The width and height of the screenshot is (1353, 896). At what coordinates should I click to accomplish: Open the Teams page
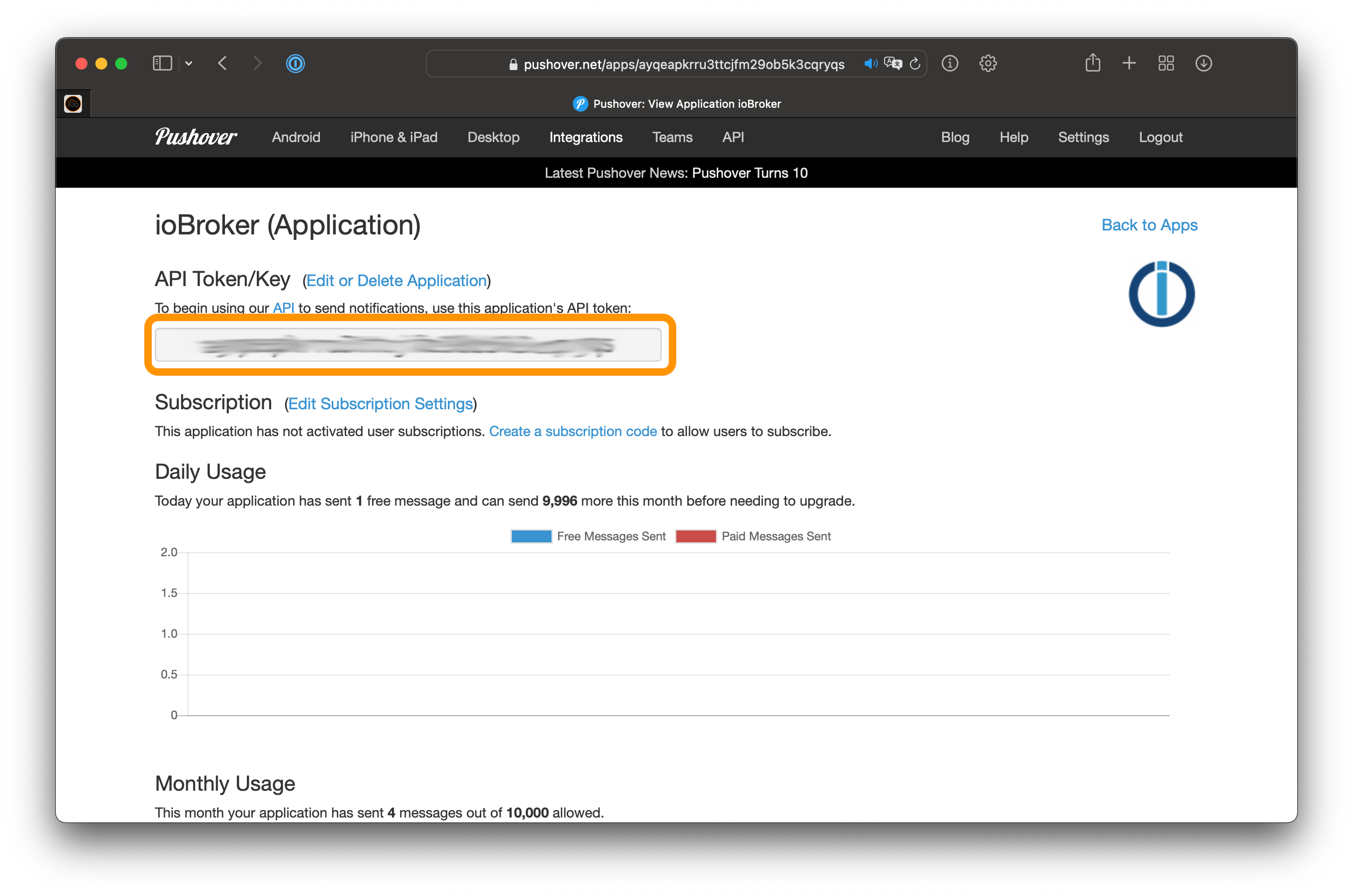672,137
